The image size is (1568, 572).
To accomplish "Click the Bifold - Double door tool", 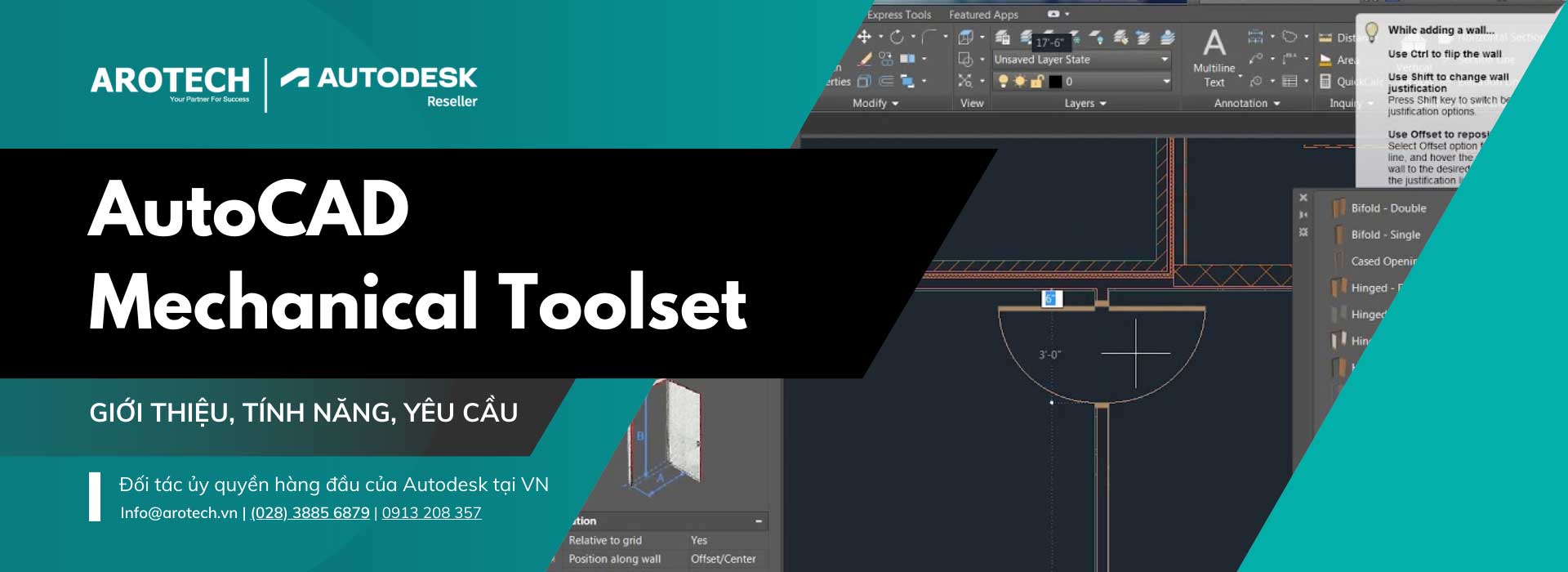I will pyautogui.click(x=1380, y=208).
